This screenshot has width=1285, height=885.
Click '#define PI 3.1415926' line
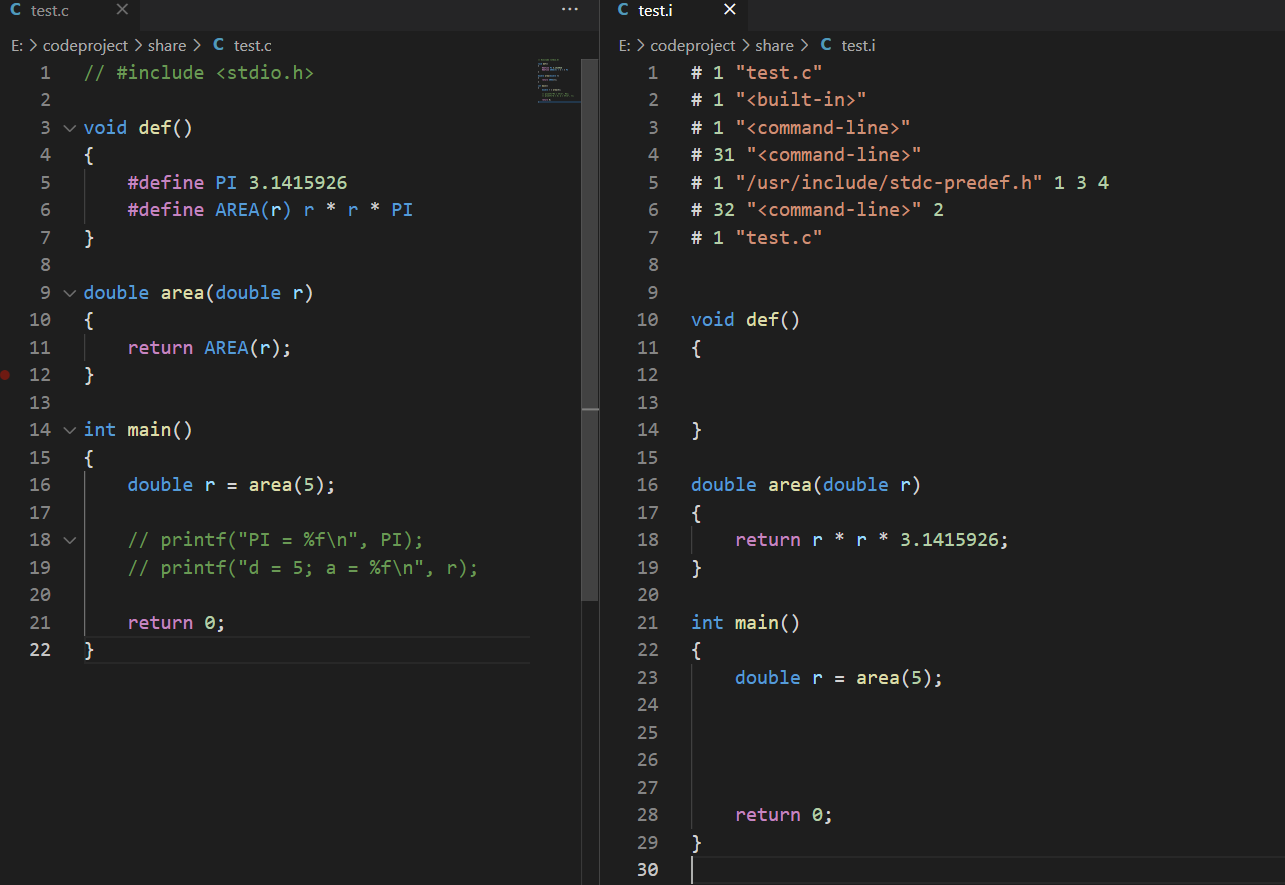point(238,183)
